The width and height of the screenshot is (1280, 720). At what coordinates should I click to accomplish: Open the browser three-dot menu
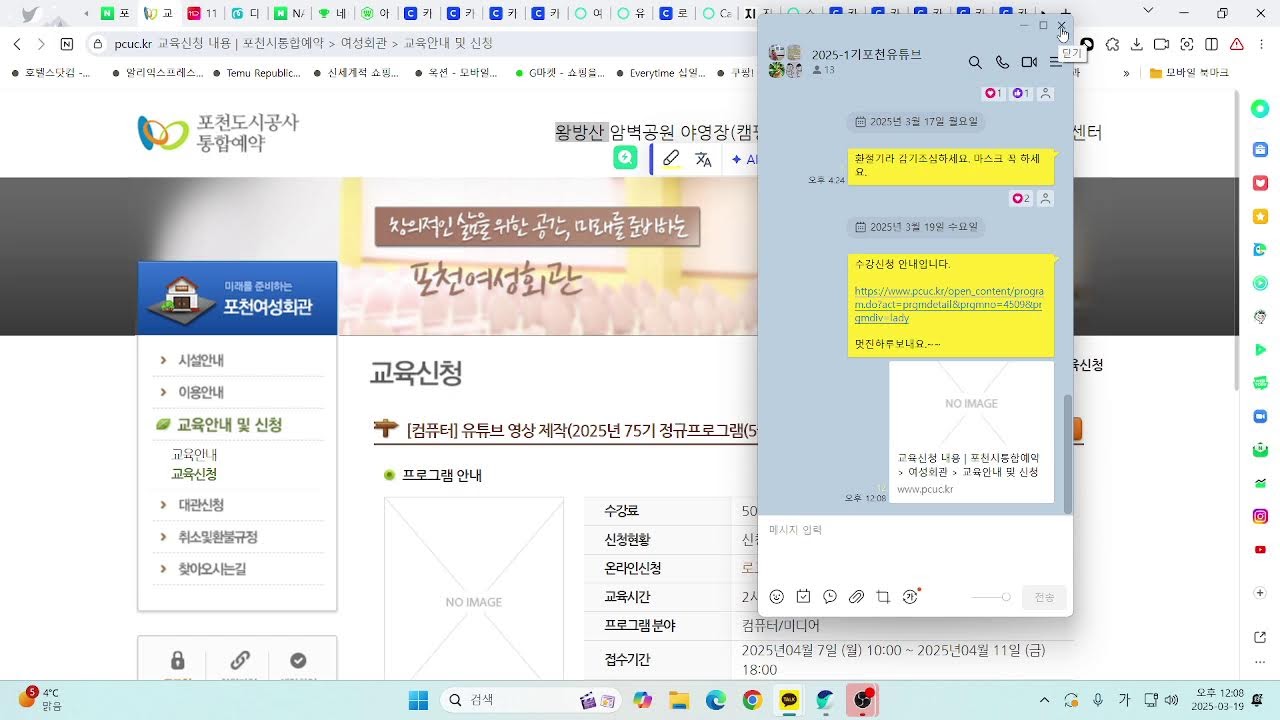1260,44
